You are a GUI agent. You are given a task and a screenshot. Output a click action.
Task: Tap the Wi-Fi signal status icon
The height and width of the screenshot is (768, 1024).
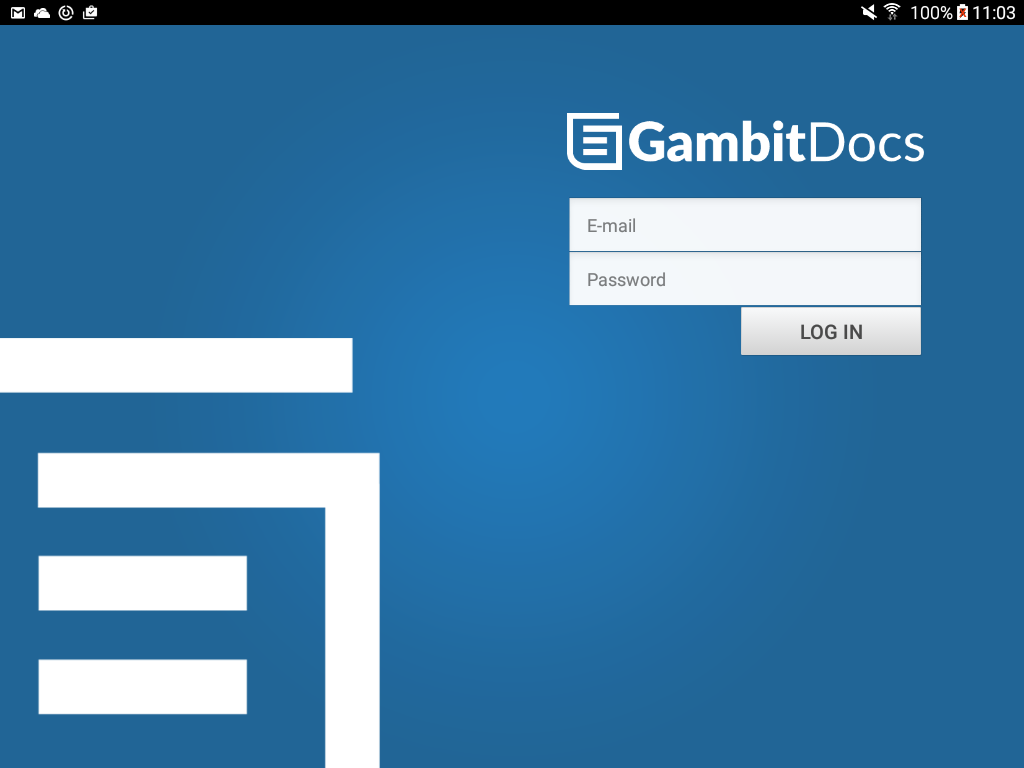point(892,12)
